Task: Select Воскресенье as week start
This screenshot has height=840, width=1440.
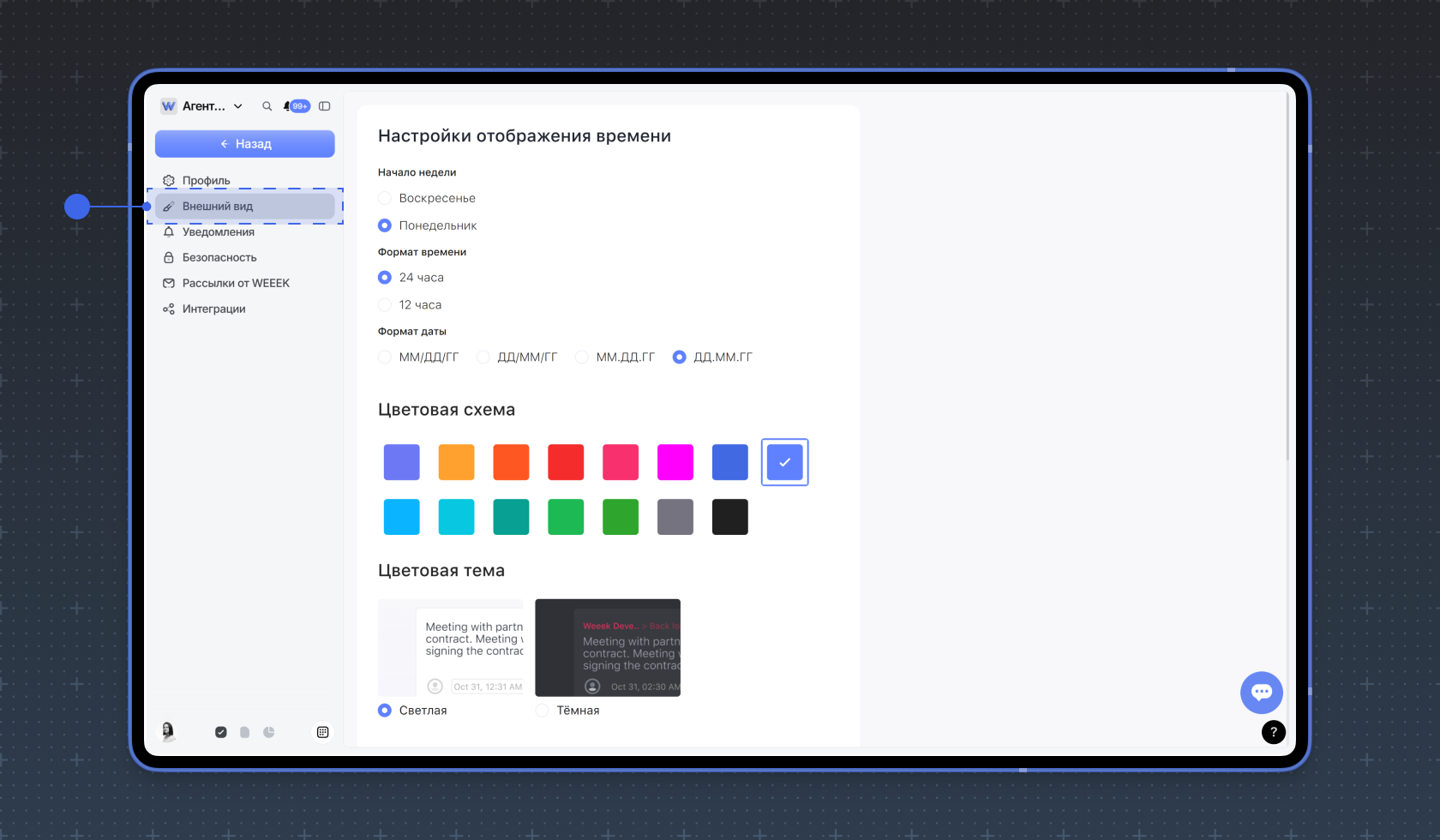Action: click(385, 198)
